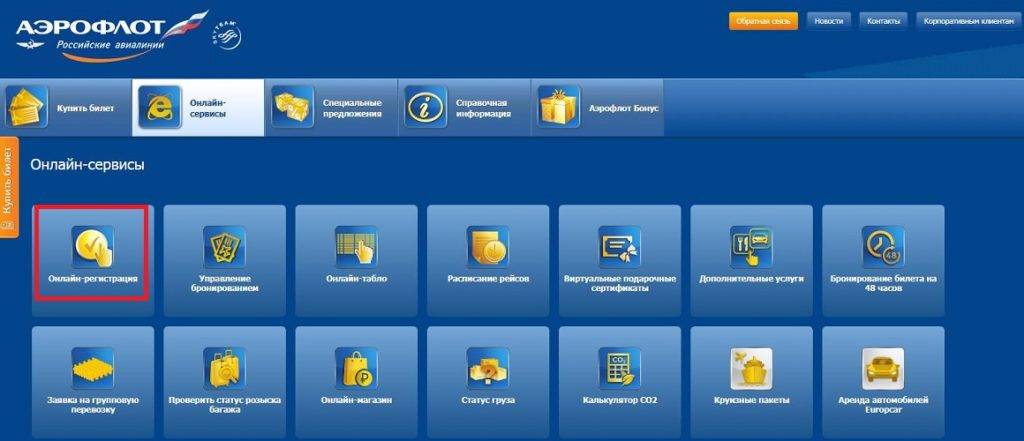Open the Аэрофлот Бонус tab
This screenshot has height=441, width=1024.
coord(598,108)
